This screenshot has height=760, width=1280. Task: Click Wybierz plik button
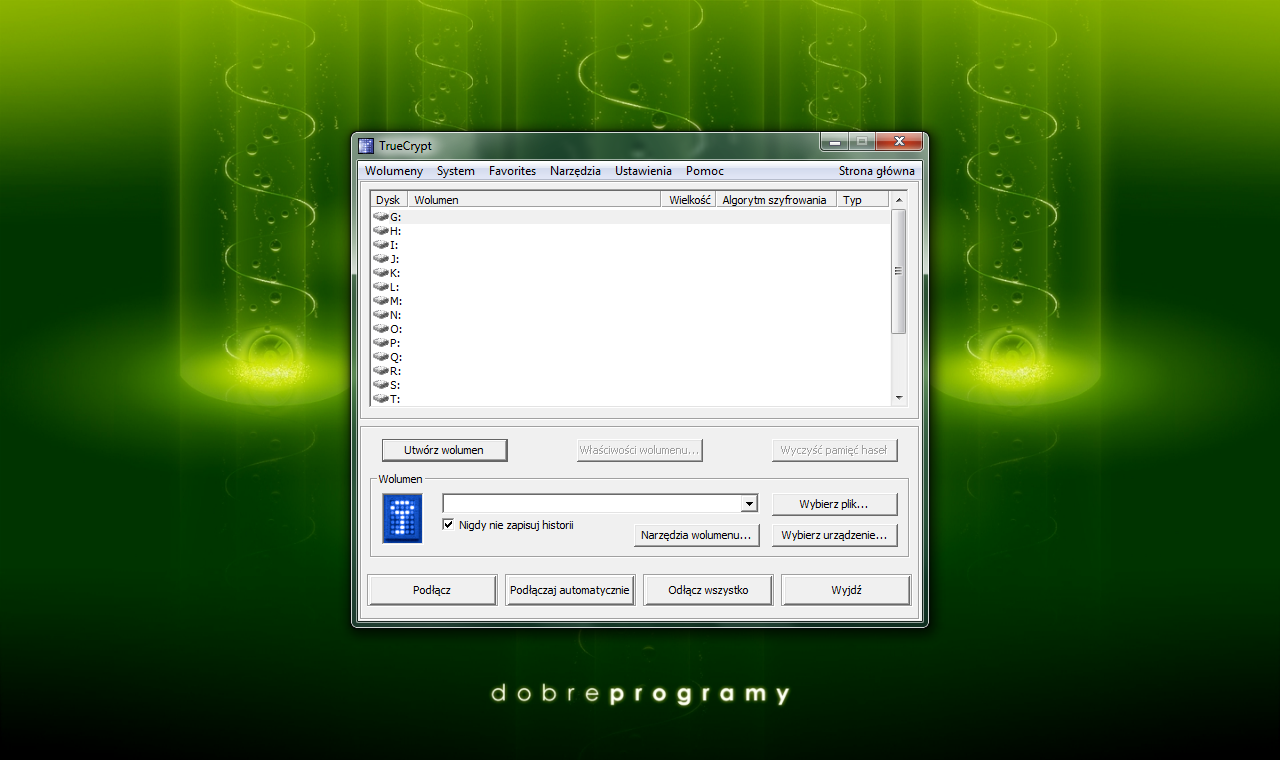click(834, 504)
